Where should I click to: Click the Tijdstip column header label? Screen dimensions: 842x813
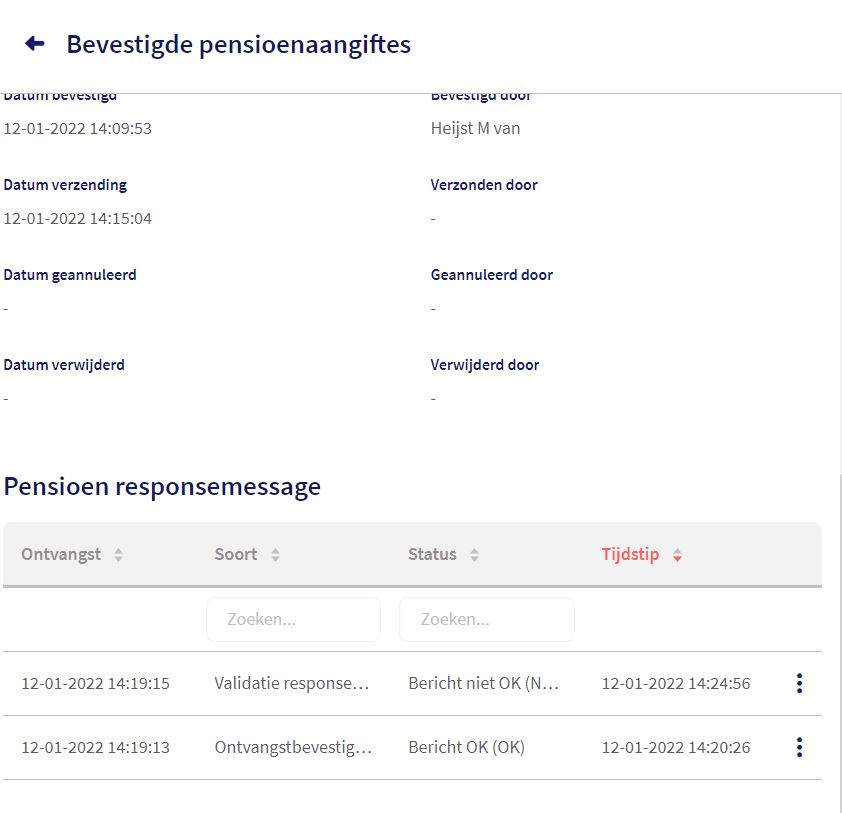click(630, 554)
